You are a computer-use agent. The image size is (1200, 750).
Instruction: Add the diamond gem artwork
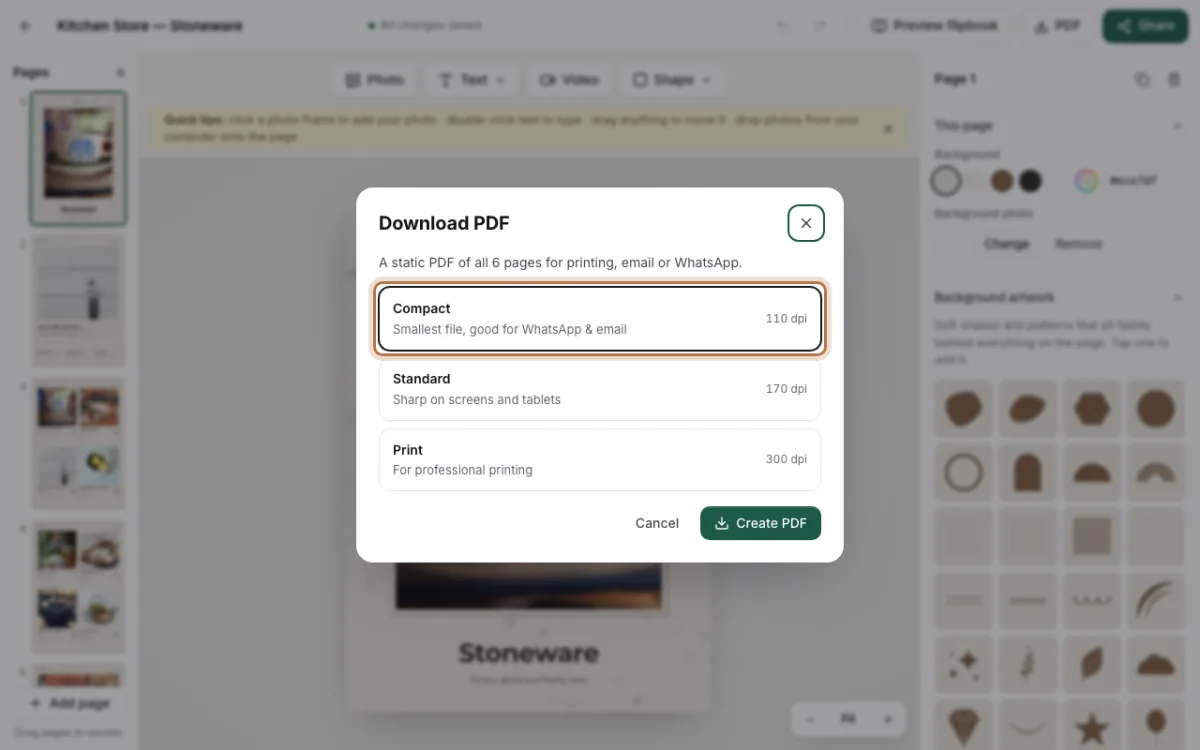click(964, 724)
